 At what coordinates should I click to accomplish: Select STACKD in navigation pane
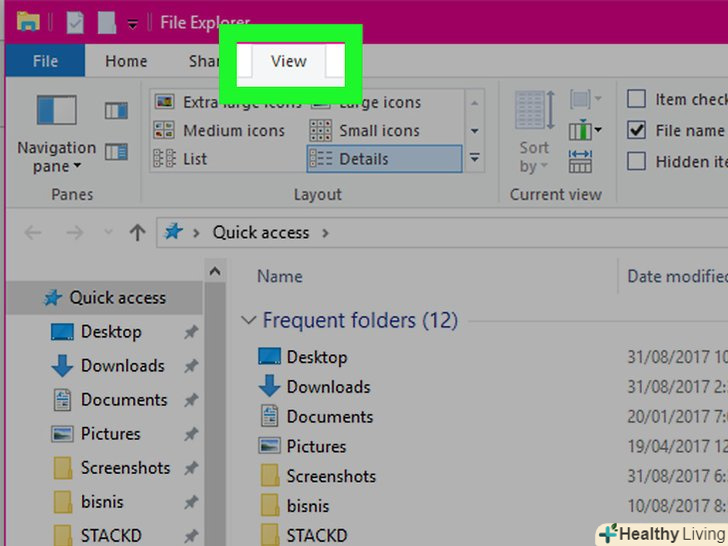(x=96, y=535)
